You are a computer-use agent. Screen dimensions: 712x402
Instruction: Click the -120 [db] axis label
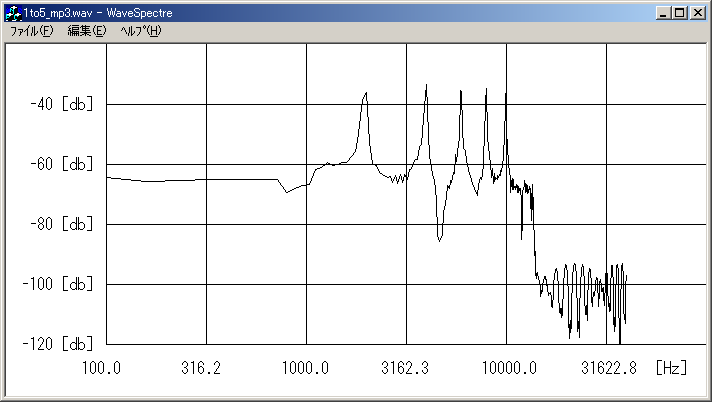[58, 344]
